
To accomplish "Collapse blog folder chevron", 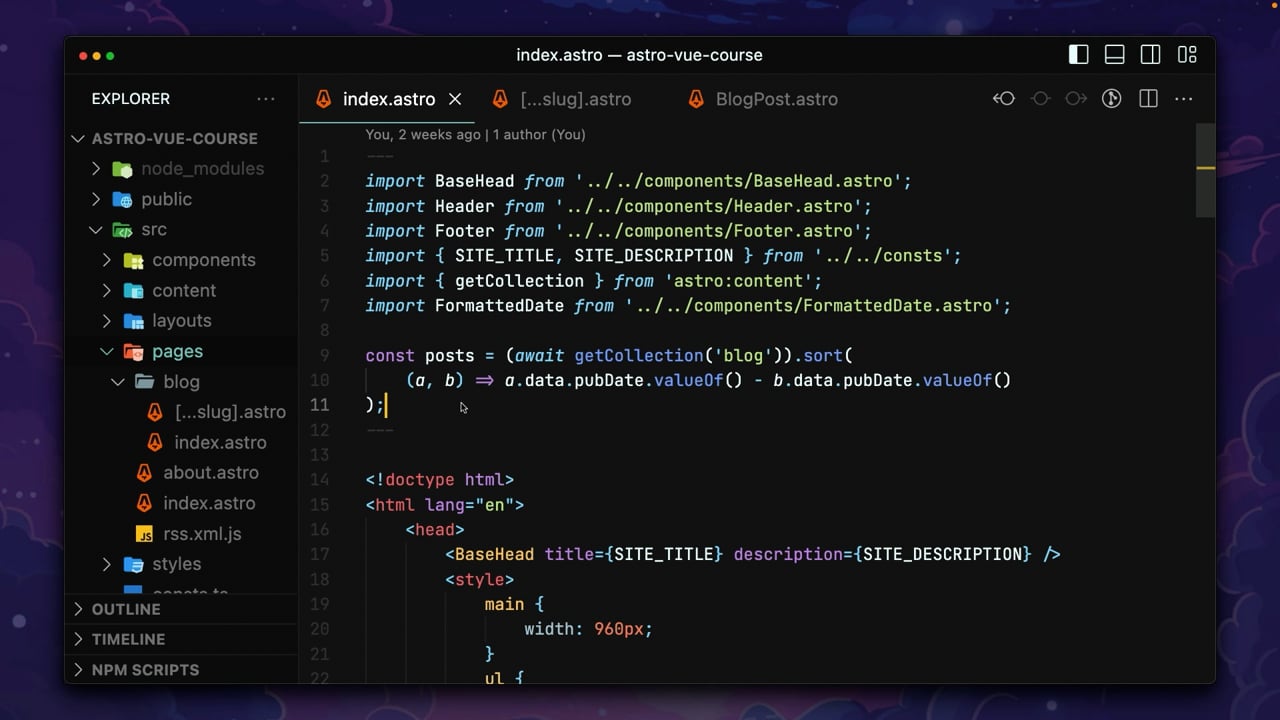I will (118, 382).
